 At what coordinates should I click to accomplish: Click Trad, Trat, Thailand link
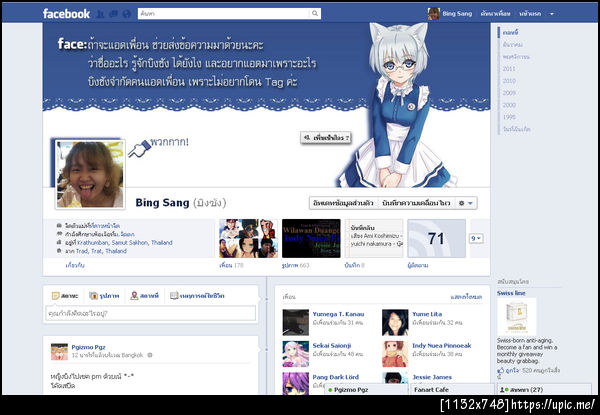coord(101,251)
